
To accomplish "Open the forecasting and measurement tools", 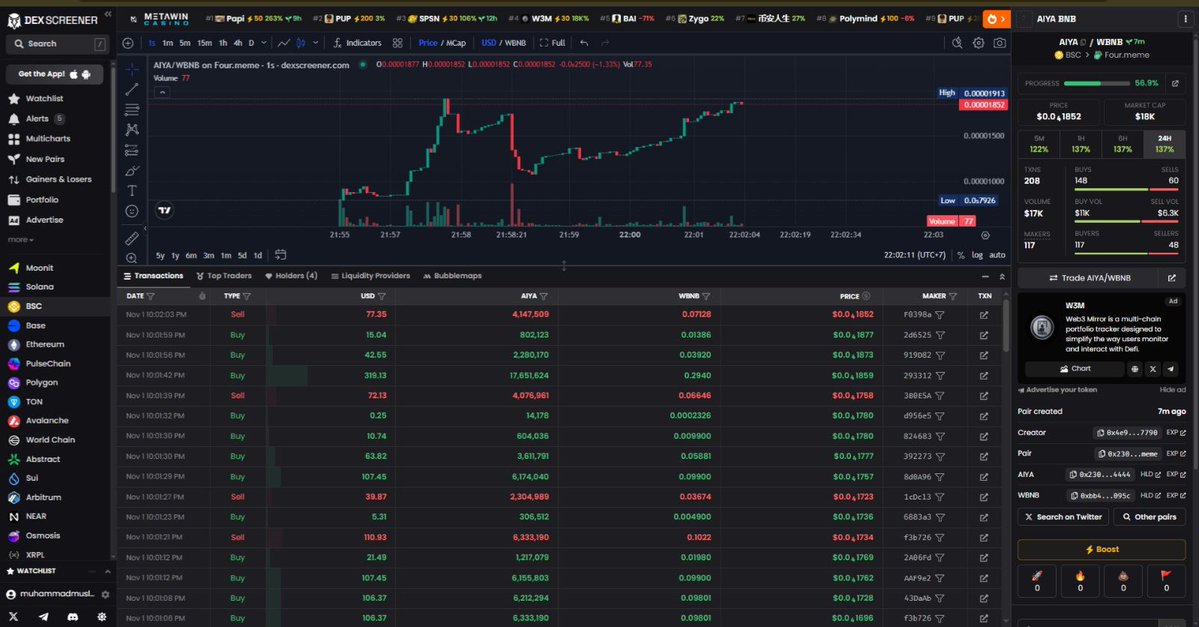I will [132, 150].
